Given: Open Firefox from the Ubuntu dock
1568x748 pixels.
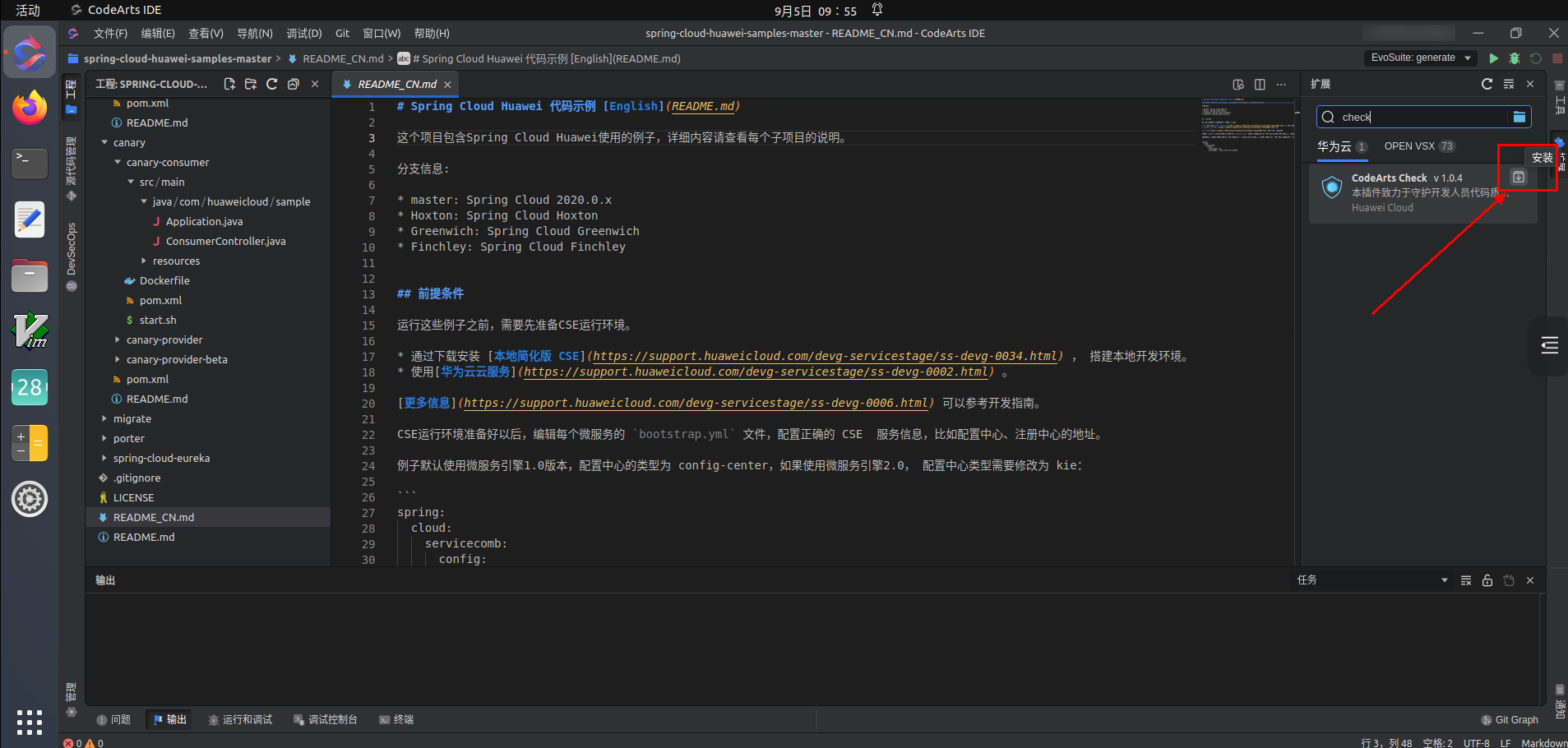Looking at the screenshot, I should point(30,108).
